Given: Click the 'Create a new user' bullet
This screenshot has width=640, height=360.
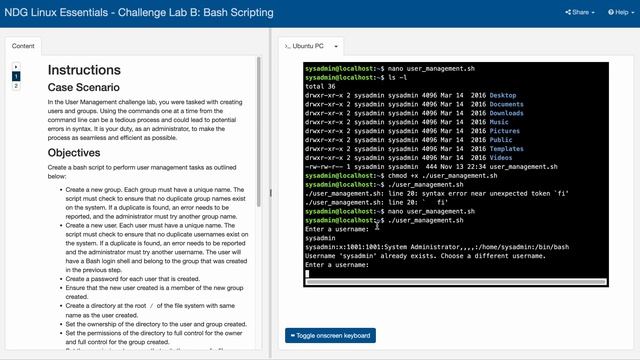Looking at the screenshot, I should [157, 247].
